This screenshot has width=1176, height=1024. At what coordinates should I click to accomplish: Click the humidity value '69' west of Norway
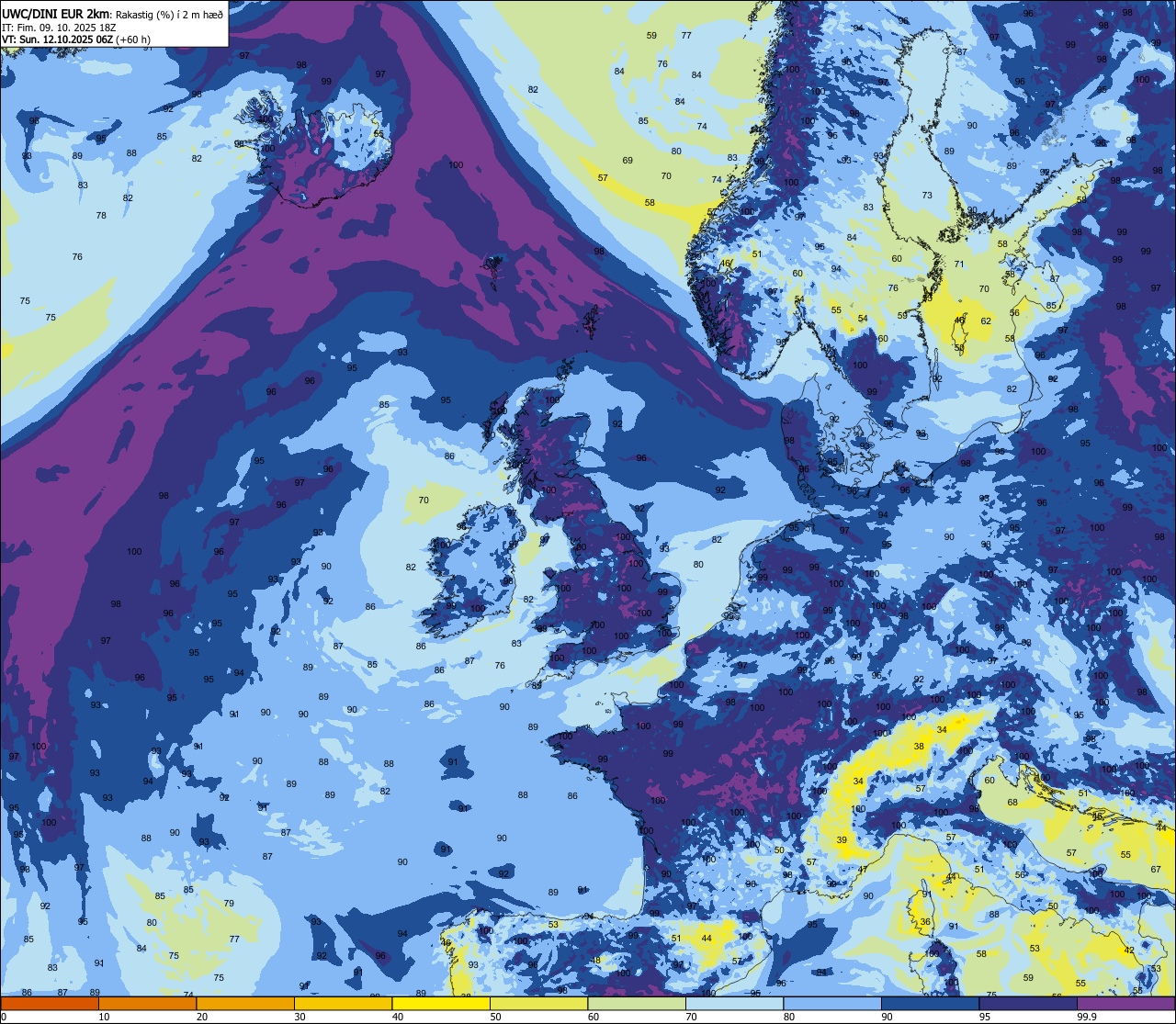point(628,161)
